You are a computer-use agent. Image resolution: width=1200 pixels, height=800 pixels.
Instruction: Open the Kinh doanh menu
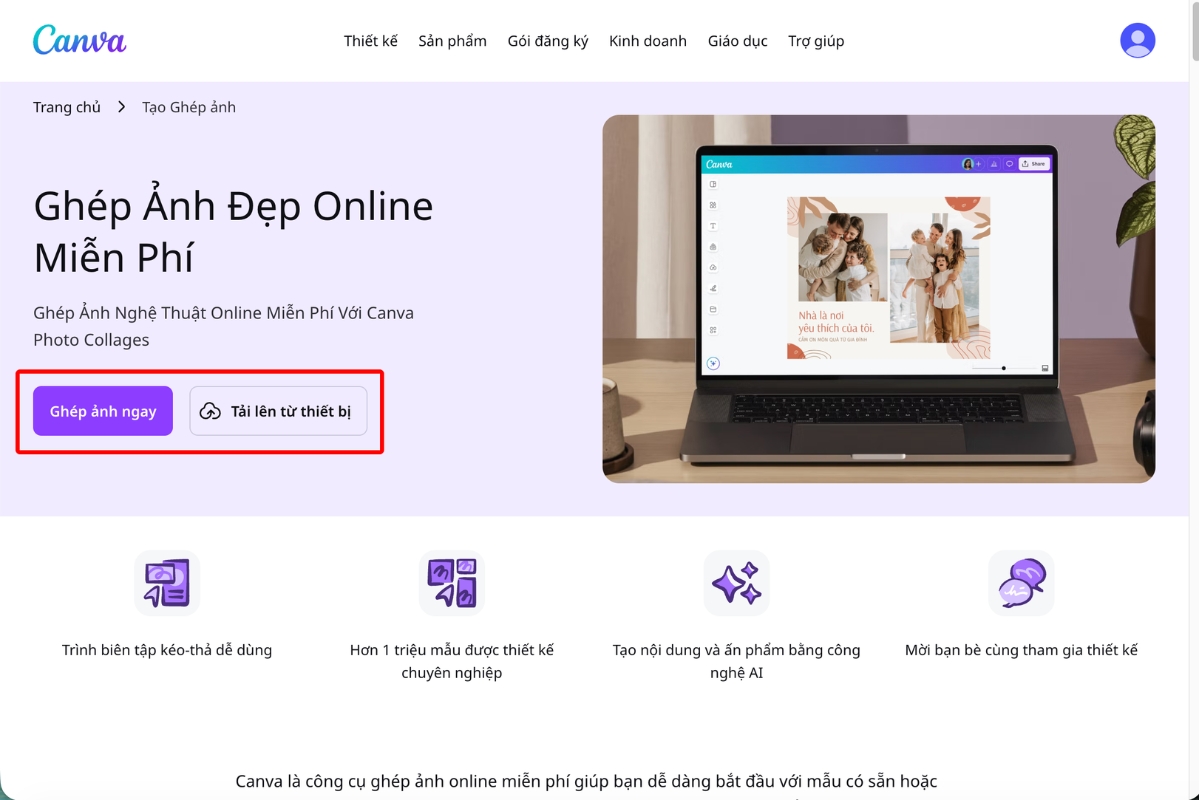[x=648, y=41]
